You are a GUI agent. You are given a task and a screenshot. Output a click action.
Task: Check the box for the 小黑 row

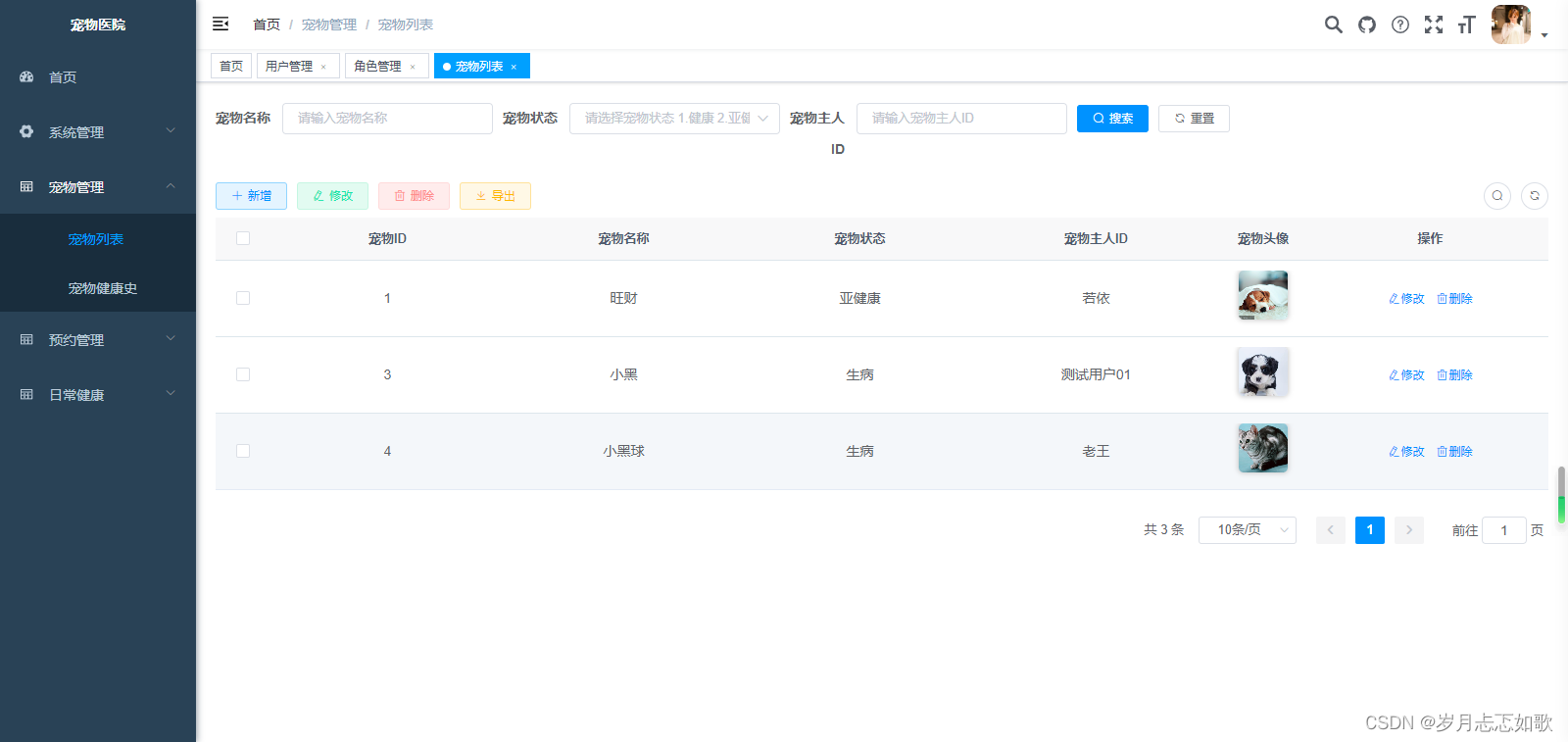pos(243,374)
